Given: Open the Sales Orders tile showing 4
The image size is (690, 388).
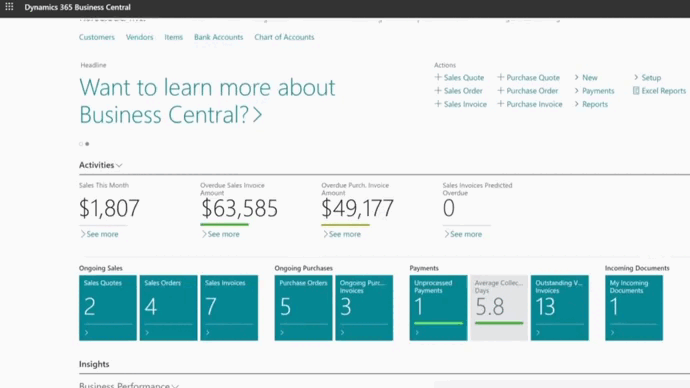Looking at the screenshot, I should (169, 308).
